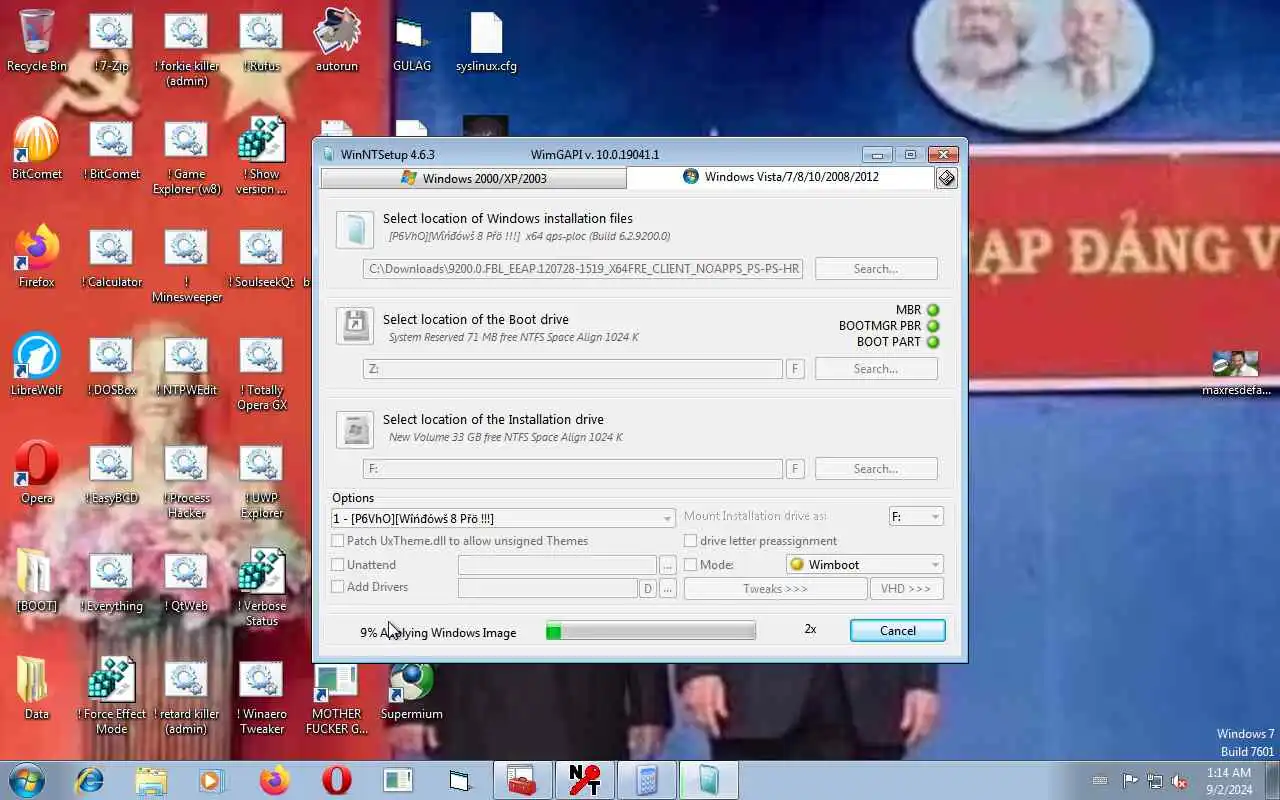Screen dimensions: 1280x800
Task: Open the Recycle Bin desktop icon
Action: click(x=37, y=42)
